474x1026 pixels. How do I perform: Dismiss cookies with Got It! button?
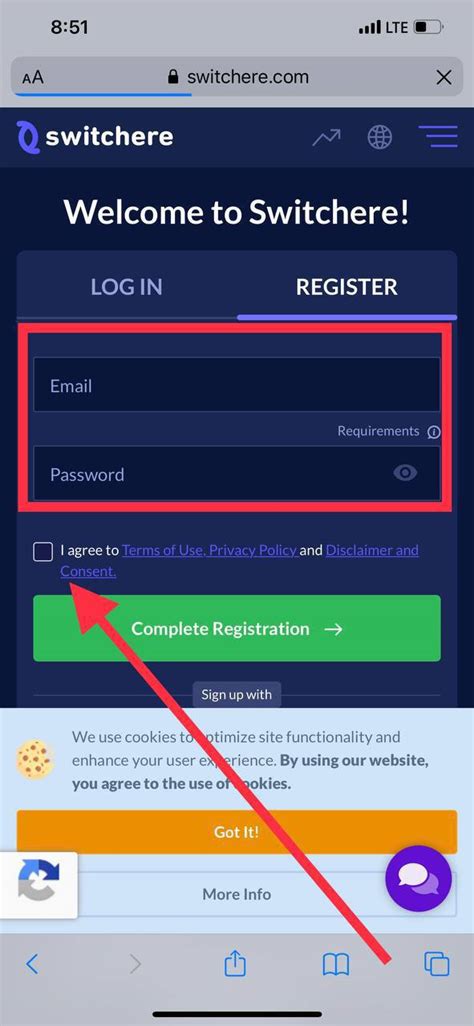pyautogui.click(x=237, y=832)
